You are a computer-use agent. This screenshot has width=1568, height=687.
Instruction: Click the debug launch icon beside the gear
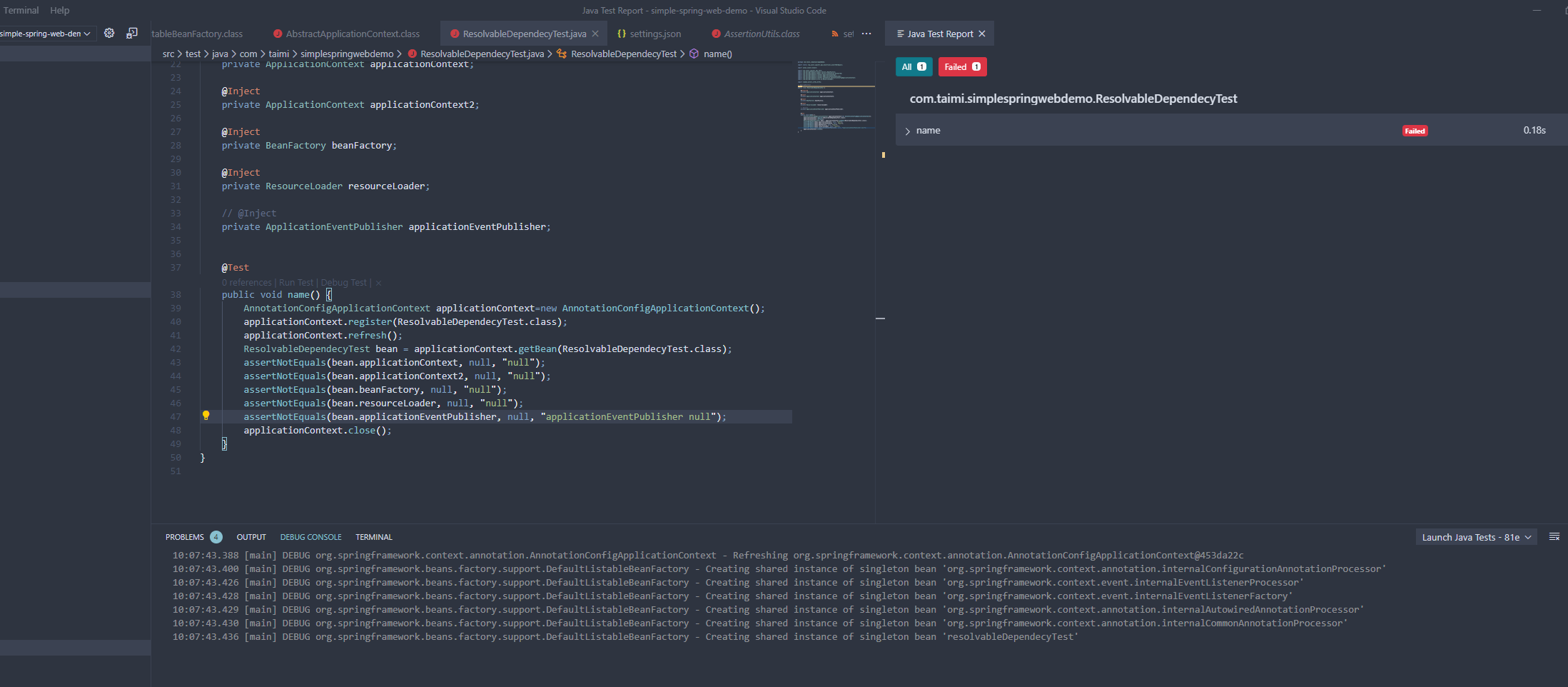tap(132, 33)
